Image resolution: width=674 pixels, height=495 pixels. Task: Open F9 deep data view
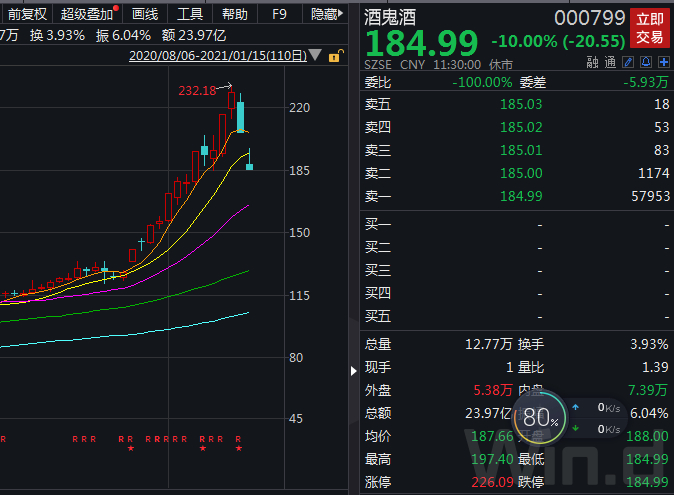tap(279, 15)
